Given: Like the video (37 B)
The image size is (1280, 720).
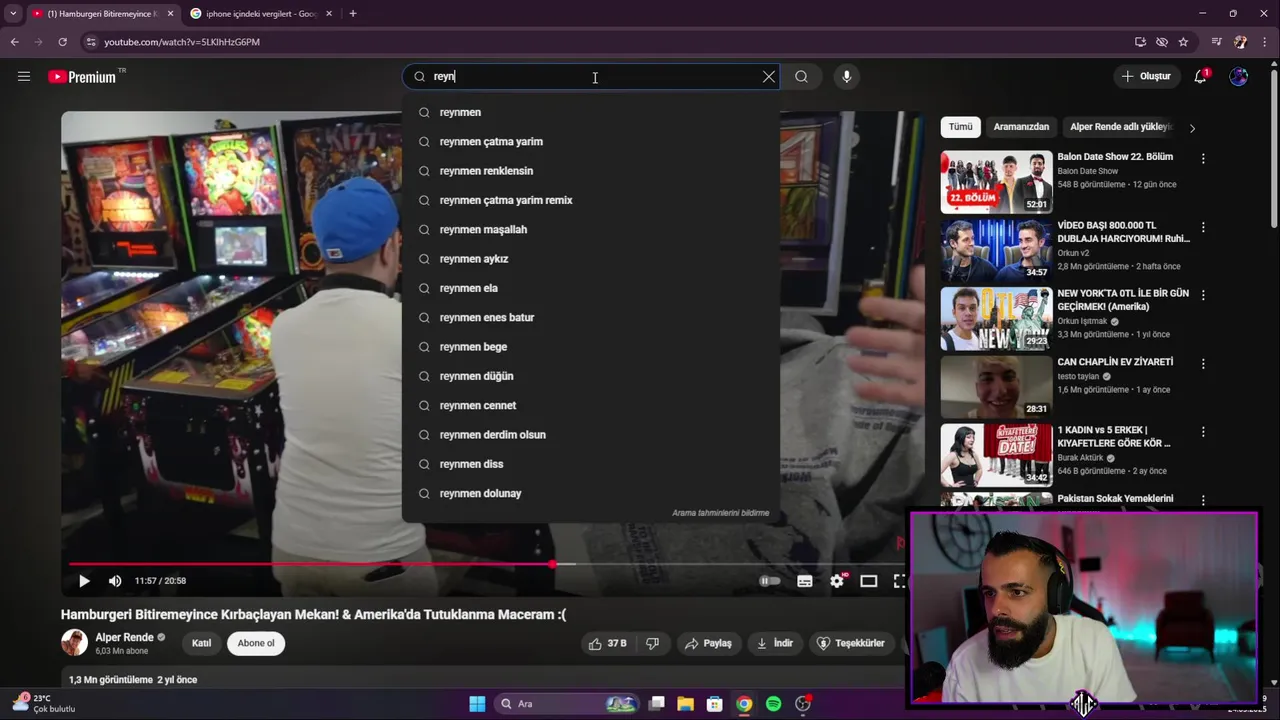Looking at the screenshot, I should pyautogui.click(x=608, y=643).
